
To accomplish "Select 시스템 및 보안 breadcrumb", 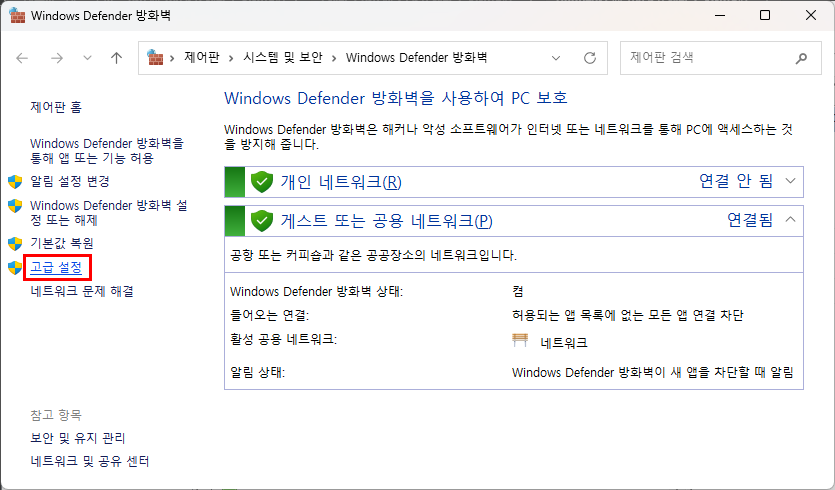I will (x=283, y=57).
